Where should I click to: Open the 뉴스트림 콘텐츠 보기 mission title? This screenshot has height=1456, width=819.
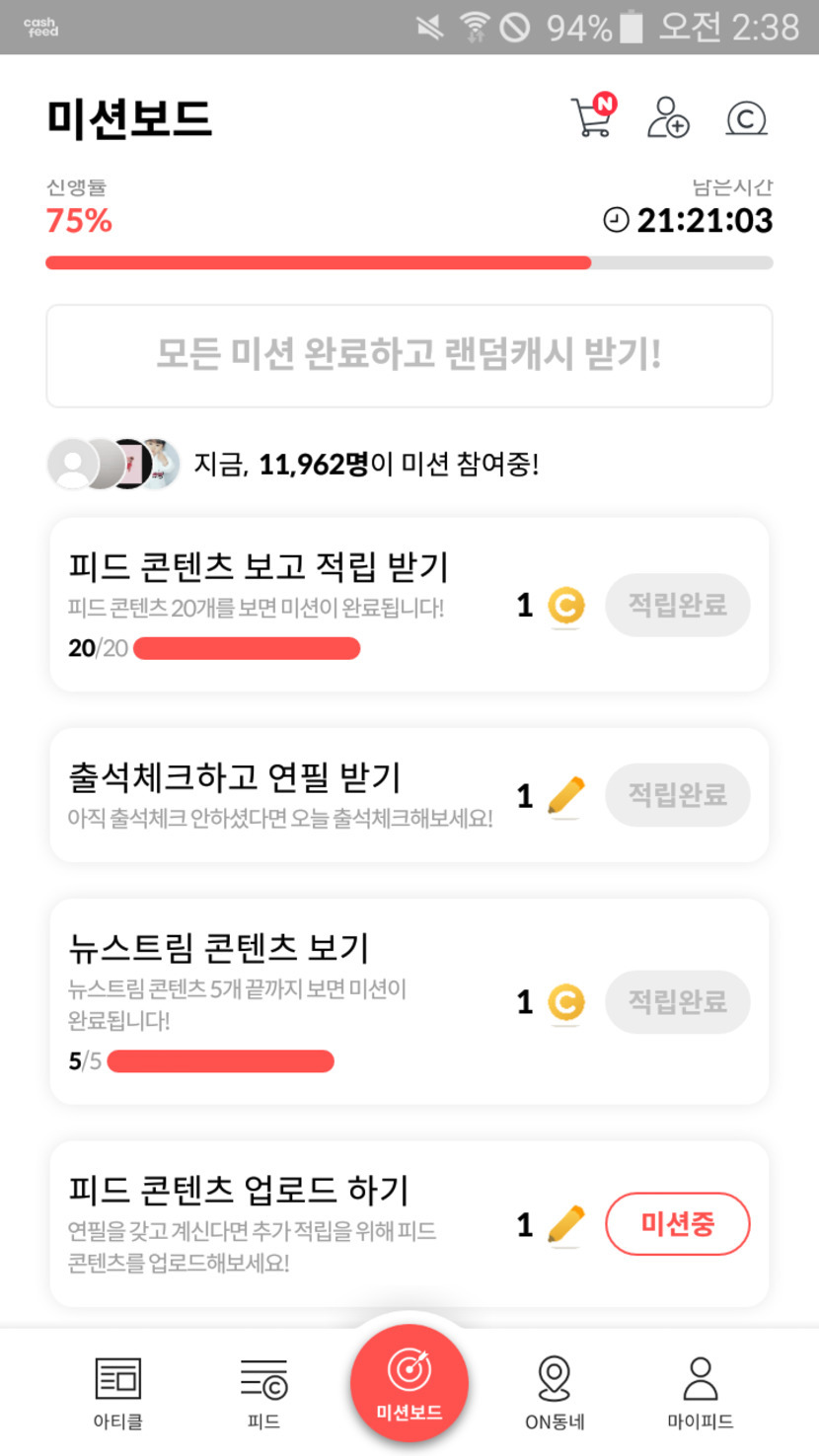pyautogui.click(x=218, y=947)
